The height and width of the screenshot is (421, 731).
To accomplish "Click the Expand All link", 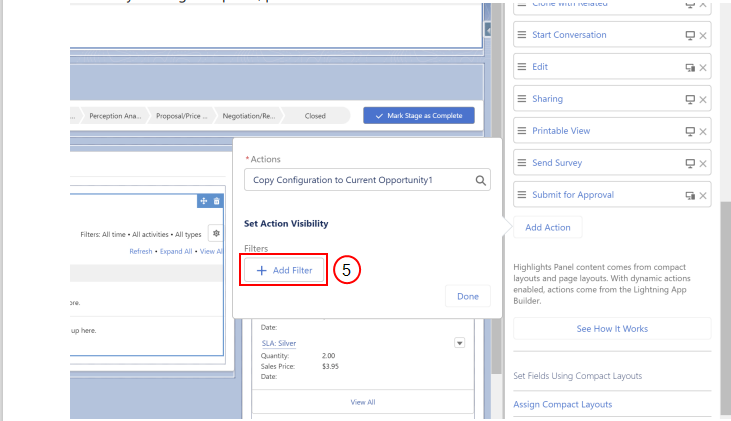I will click(176, 251).
